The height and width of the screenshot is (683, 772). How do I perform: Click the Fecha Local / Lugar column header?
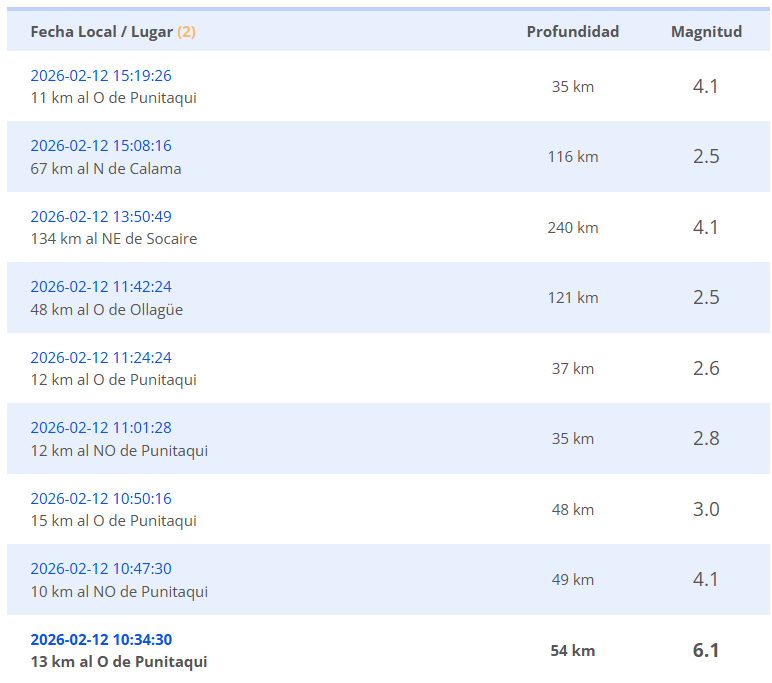tap(101, 32)
